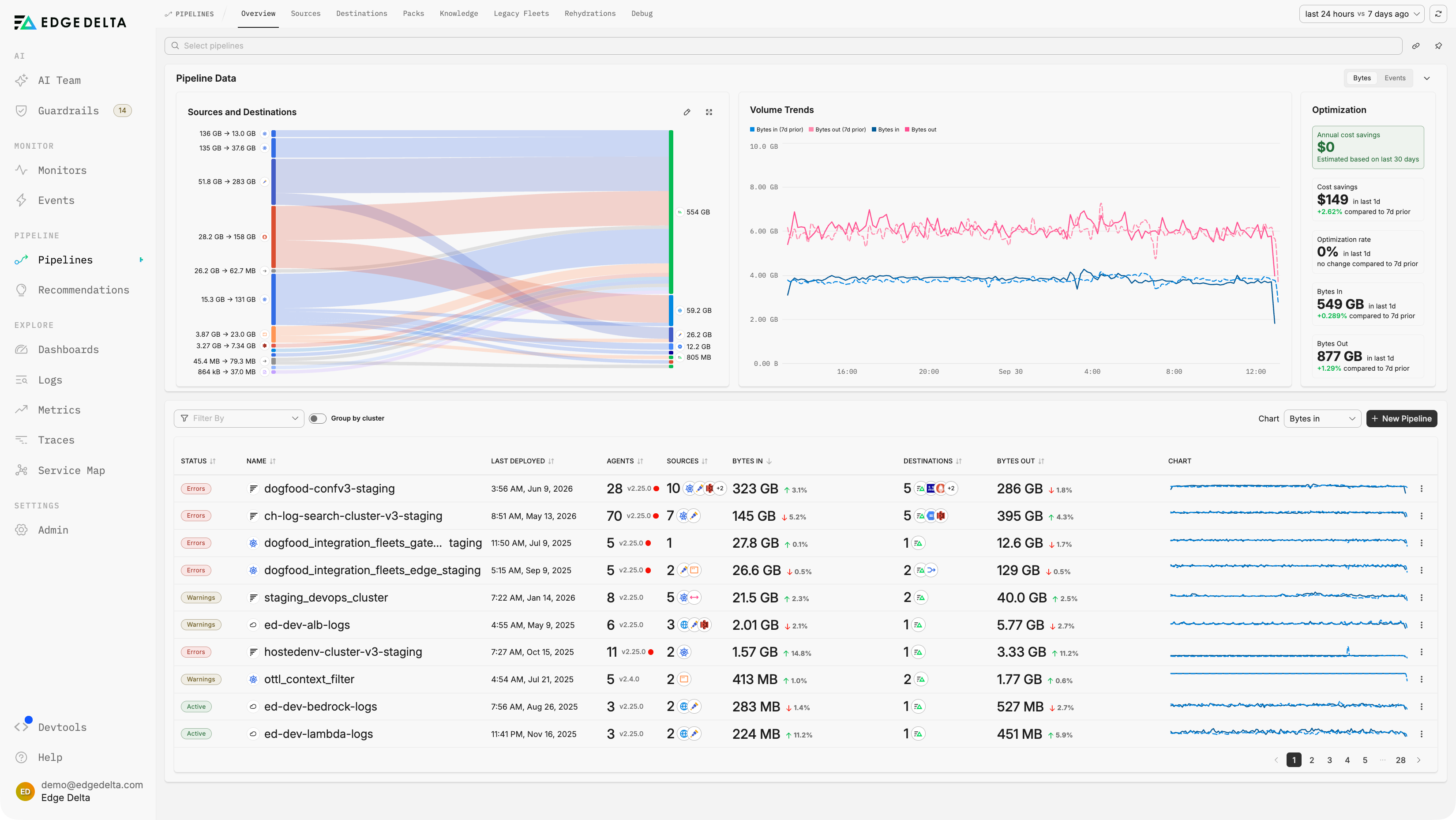The width and height of the screenshot is (1456, 820).
Task: Open row menu for ed-dev-lambda-logs
Action: click(1422, 734)
